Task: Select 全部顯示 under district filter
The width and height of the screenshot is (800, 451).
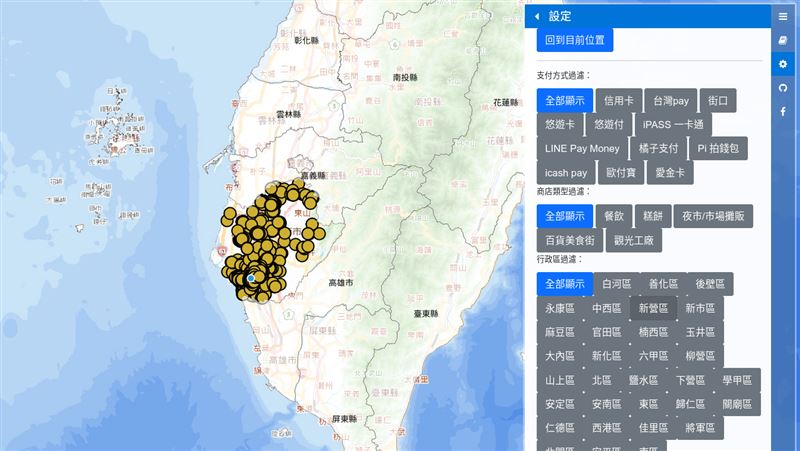Action: (x=564, y=284)
